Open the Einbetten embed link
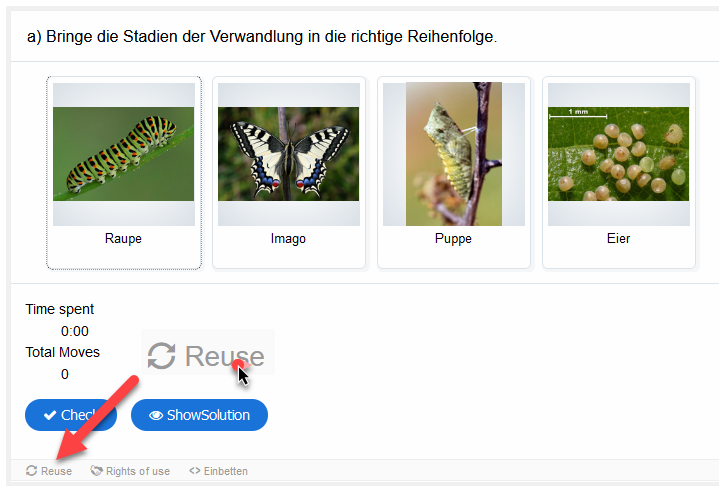Viewport: 719px width, 487px height. 224,471
